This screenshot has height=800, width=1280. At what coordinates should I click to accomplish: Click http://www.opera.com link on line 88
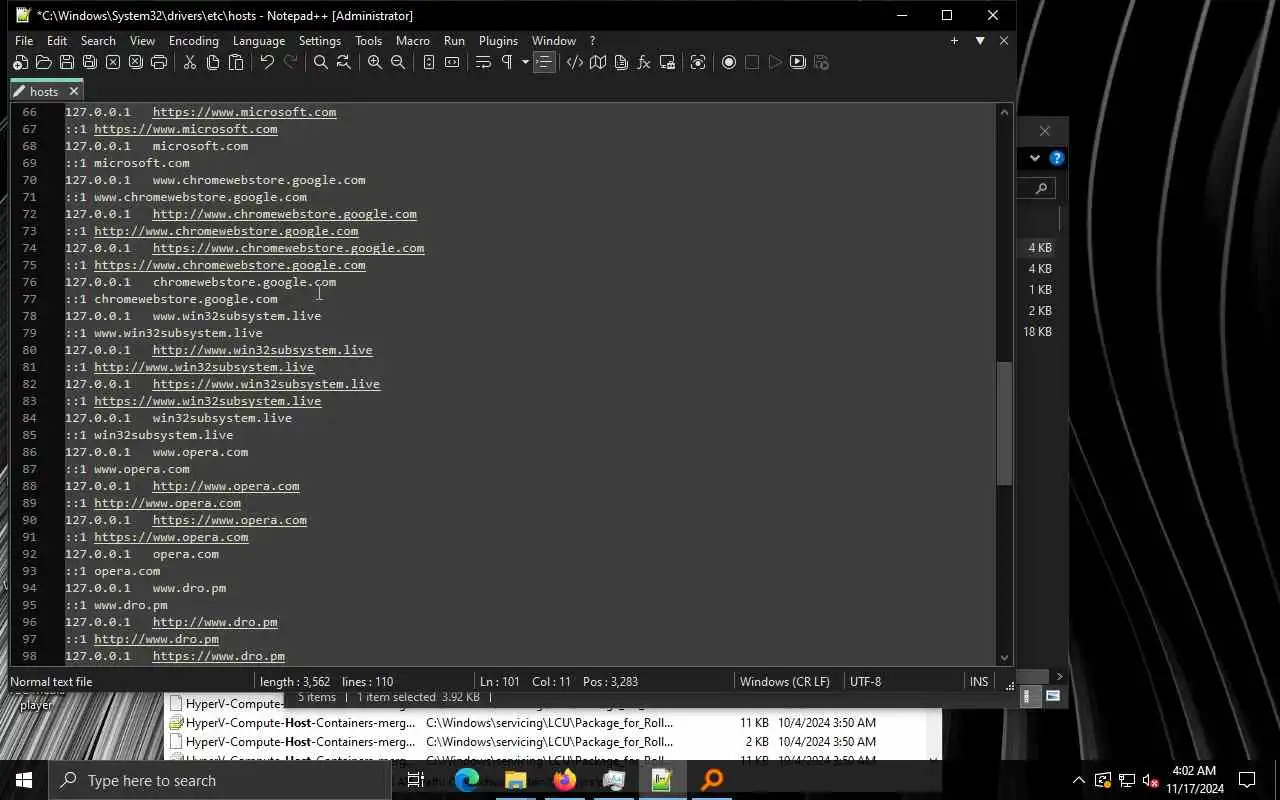pyautogui.click(x=225, y=486)
